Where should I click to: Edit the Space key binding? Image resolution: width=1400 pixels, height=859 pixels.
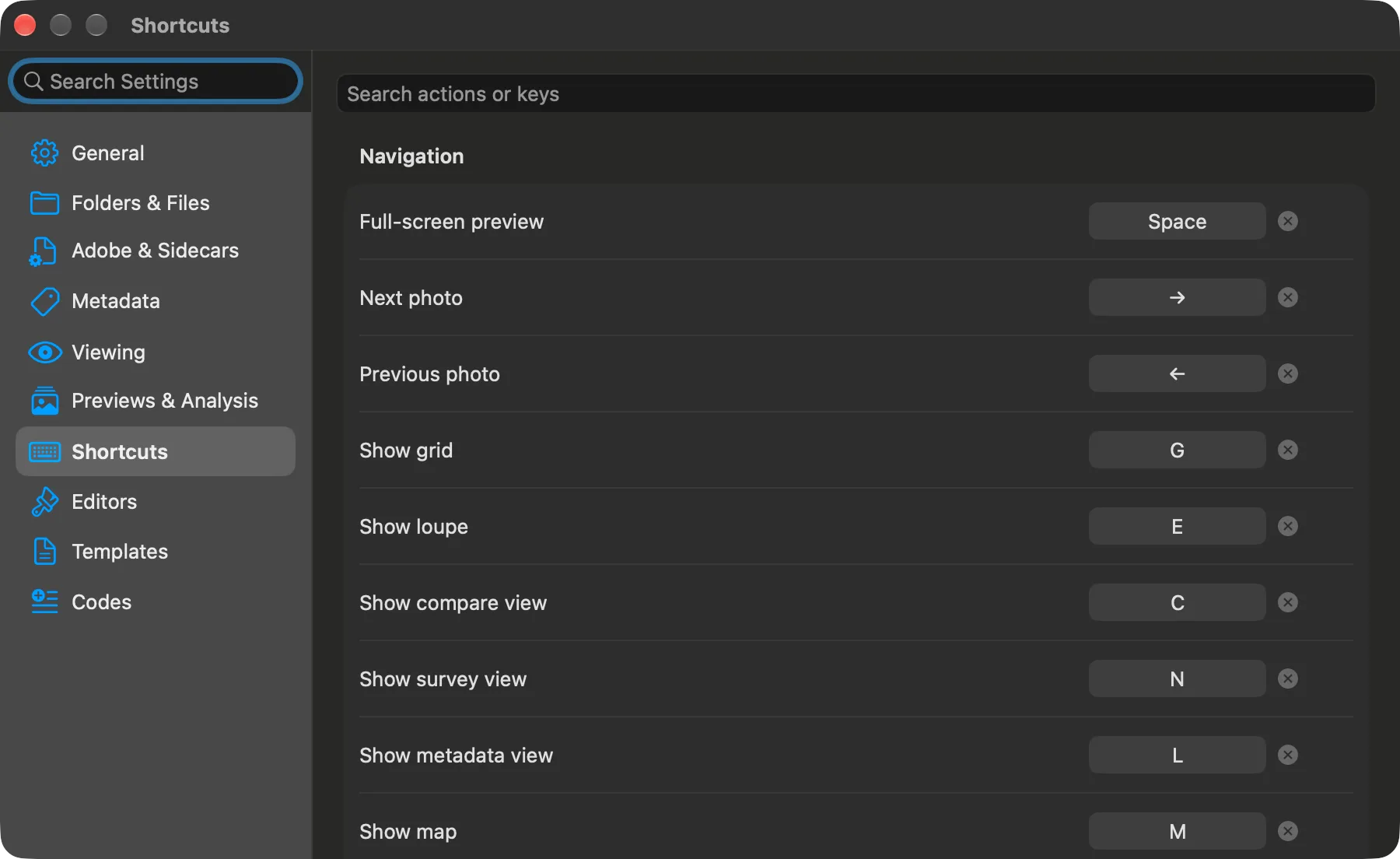[1177, 222]
